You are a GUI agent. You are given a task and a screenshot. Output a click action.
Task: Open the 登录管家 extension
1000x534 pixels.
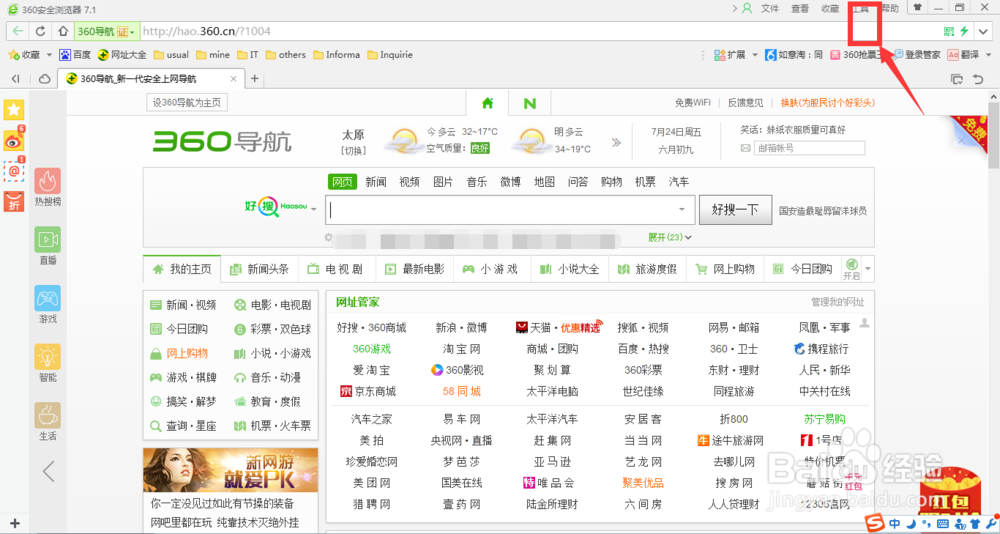point(917,55)
